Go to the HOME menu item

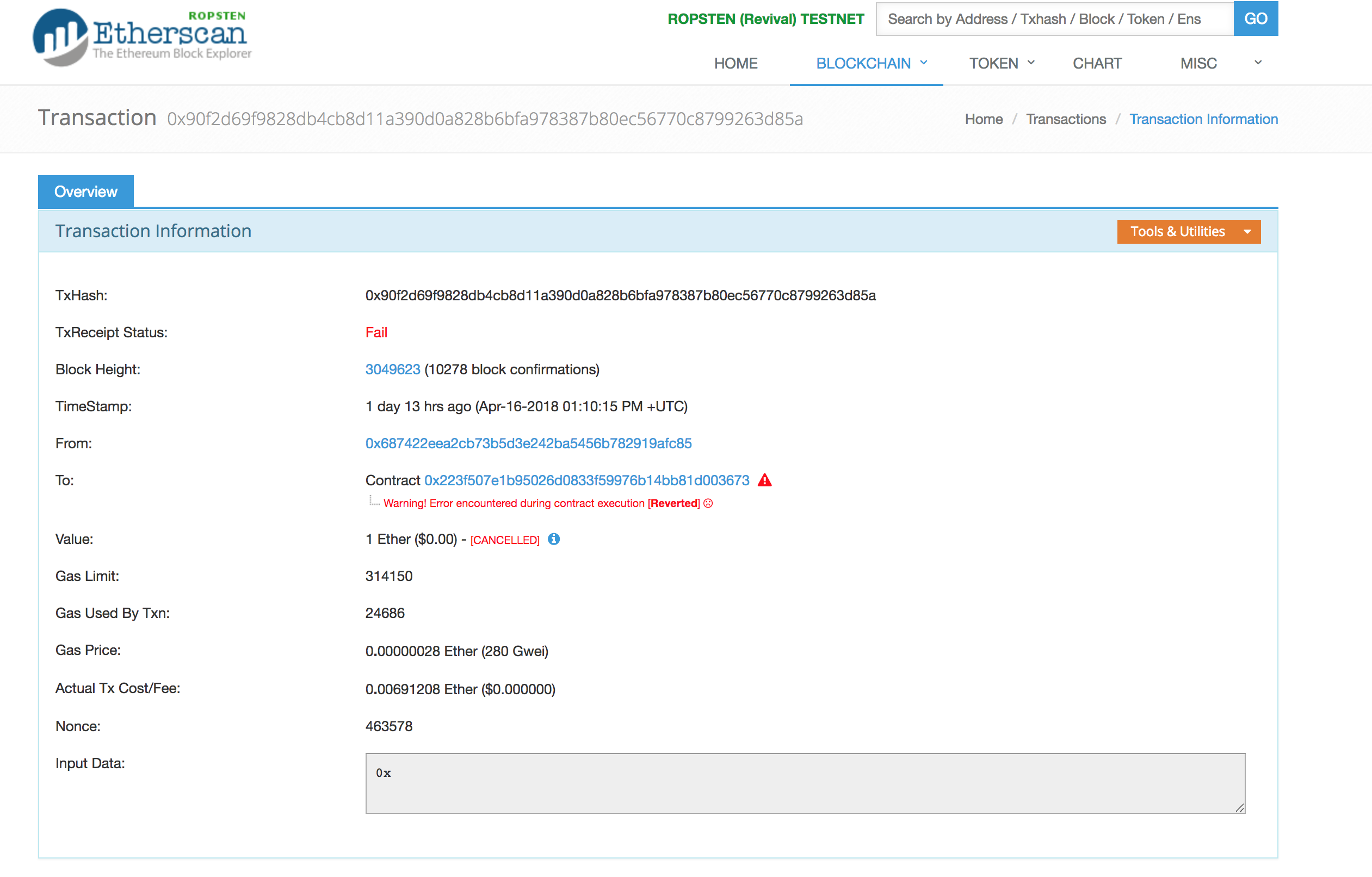coord(736,63)
